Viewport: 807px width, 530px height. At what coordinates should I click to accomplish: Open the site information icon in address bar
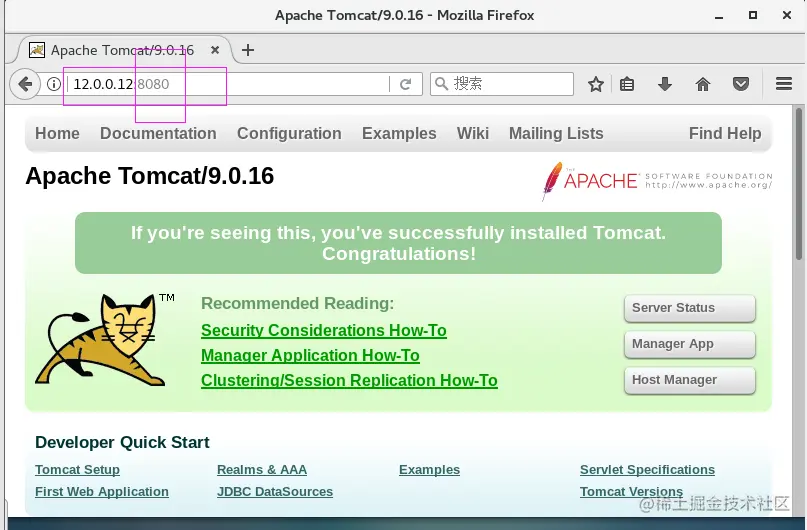[x=54, y=84]
